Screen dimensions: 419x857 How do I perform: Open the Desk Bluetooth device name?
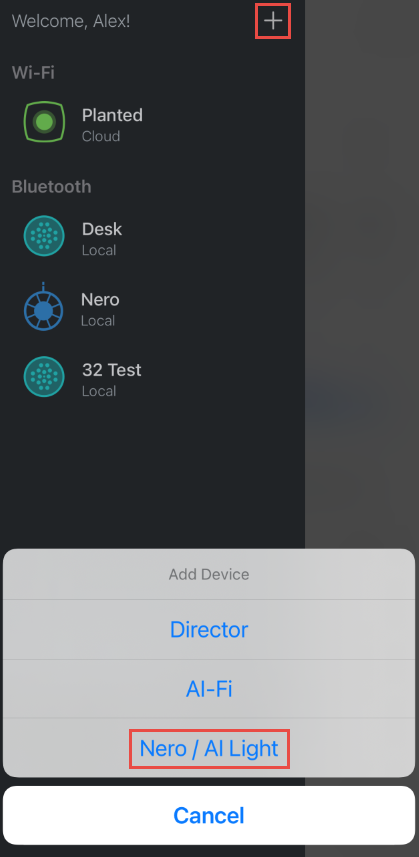102,229
